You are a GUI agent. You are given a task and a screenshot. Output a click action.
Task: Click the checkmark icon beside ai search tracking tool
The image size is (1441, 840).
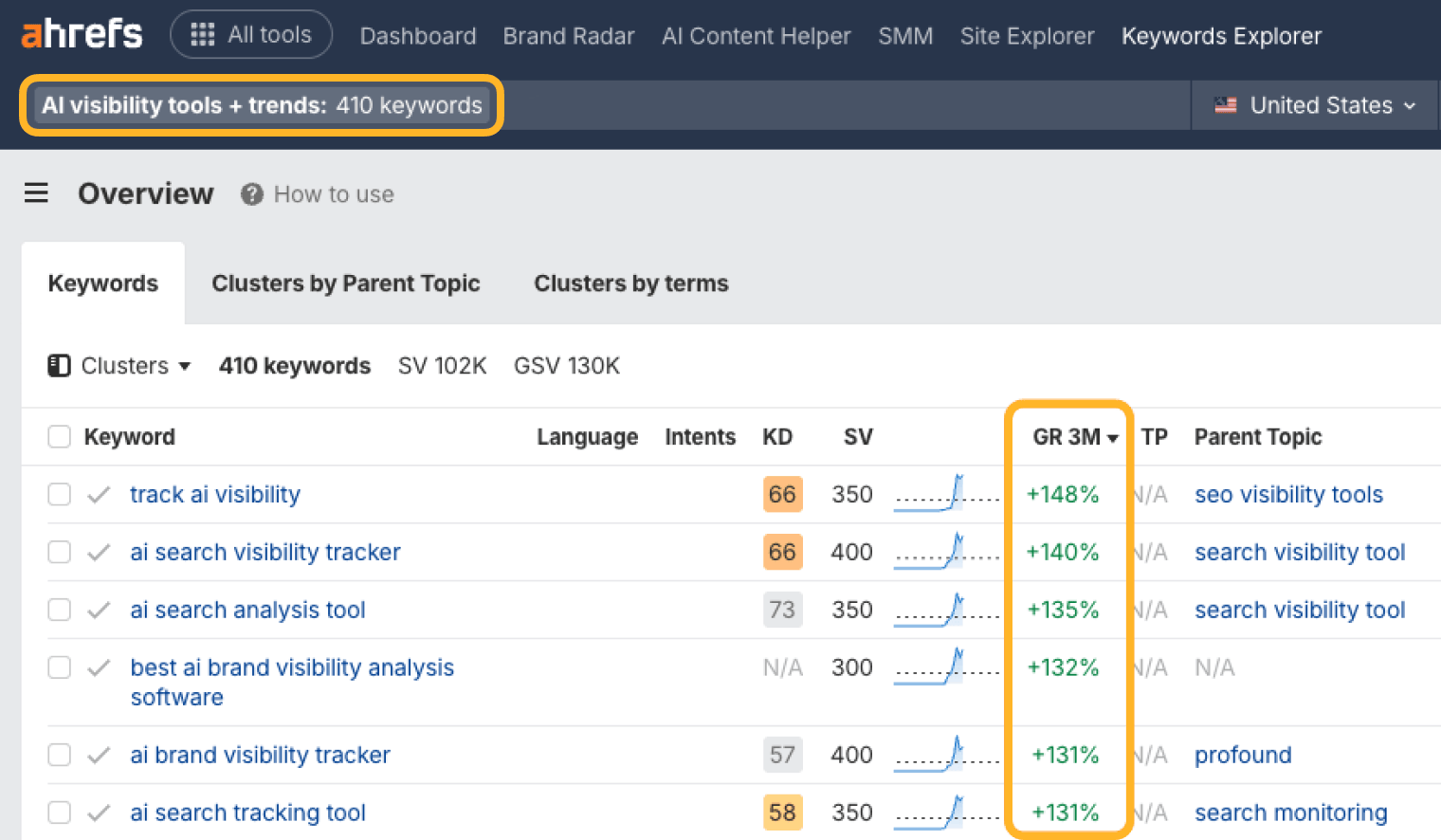(99, 813)
